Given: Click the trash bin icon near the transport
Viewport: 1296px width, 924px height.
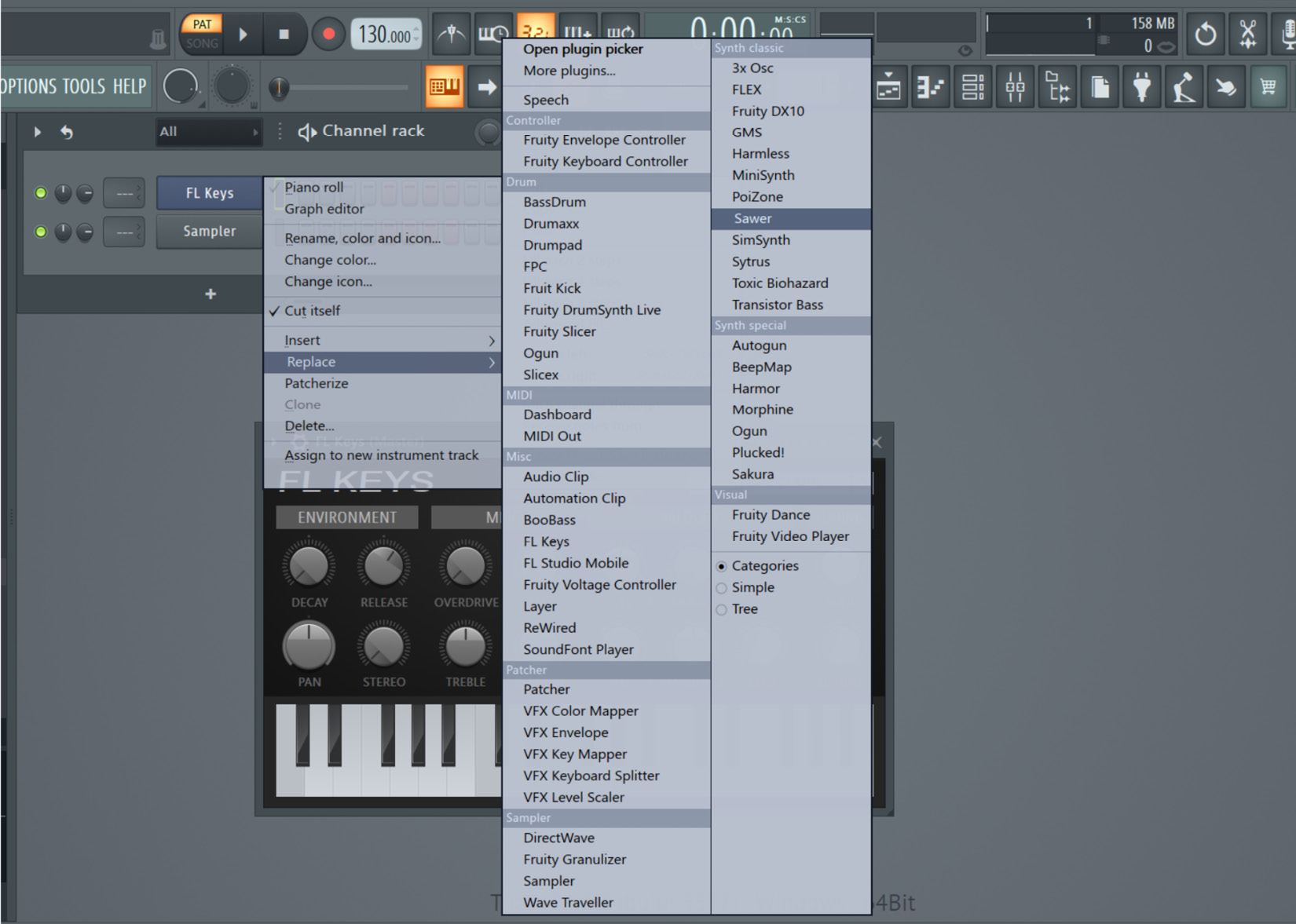Looking at the screenshot, I should pos(158,38).
